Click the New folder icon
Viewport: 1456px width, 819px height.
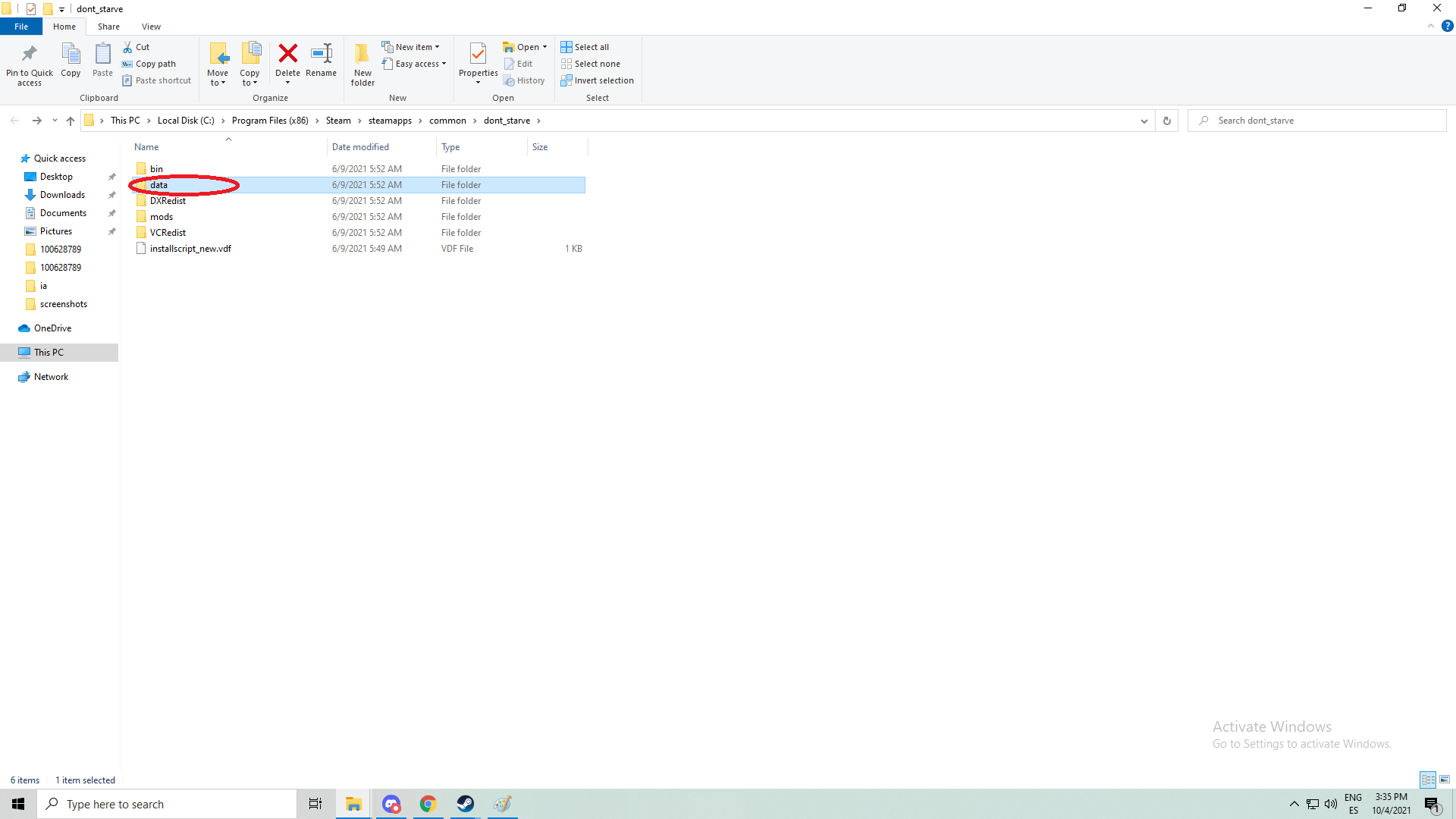click(x=362, y=54)
